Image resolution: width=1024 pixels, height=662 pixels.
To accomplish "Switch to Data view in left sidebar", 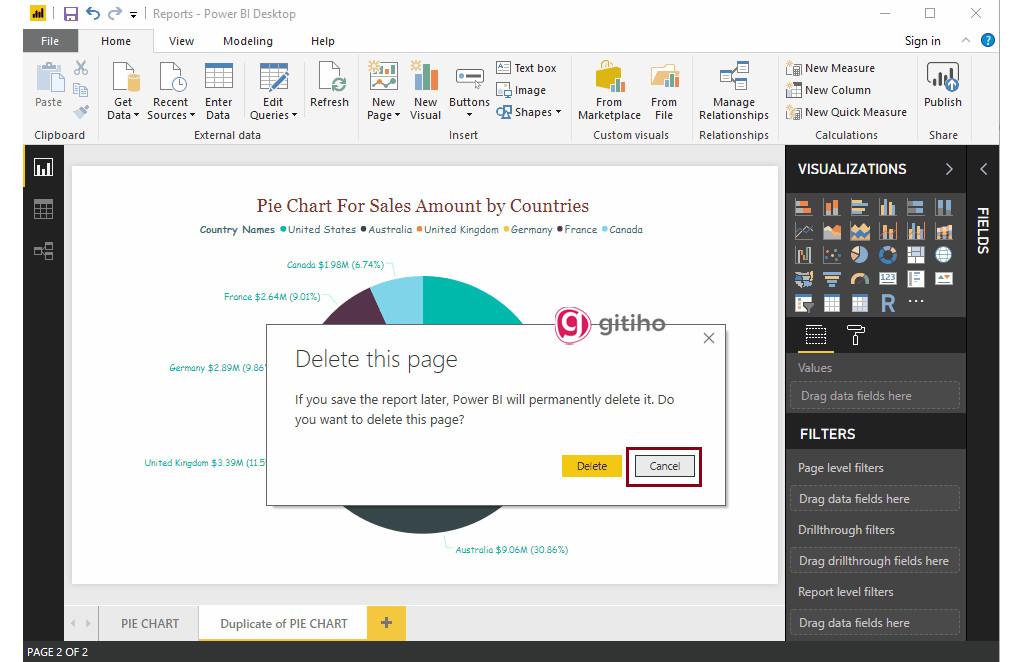I will [44, 210].
